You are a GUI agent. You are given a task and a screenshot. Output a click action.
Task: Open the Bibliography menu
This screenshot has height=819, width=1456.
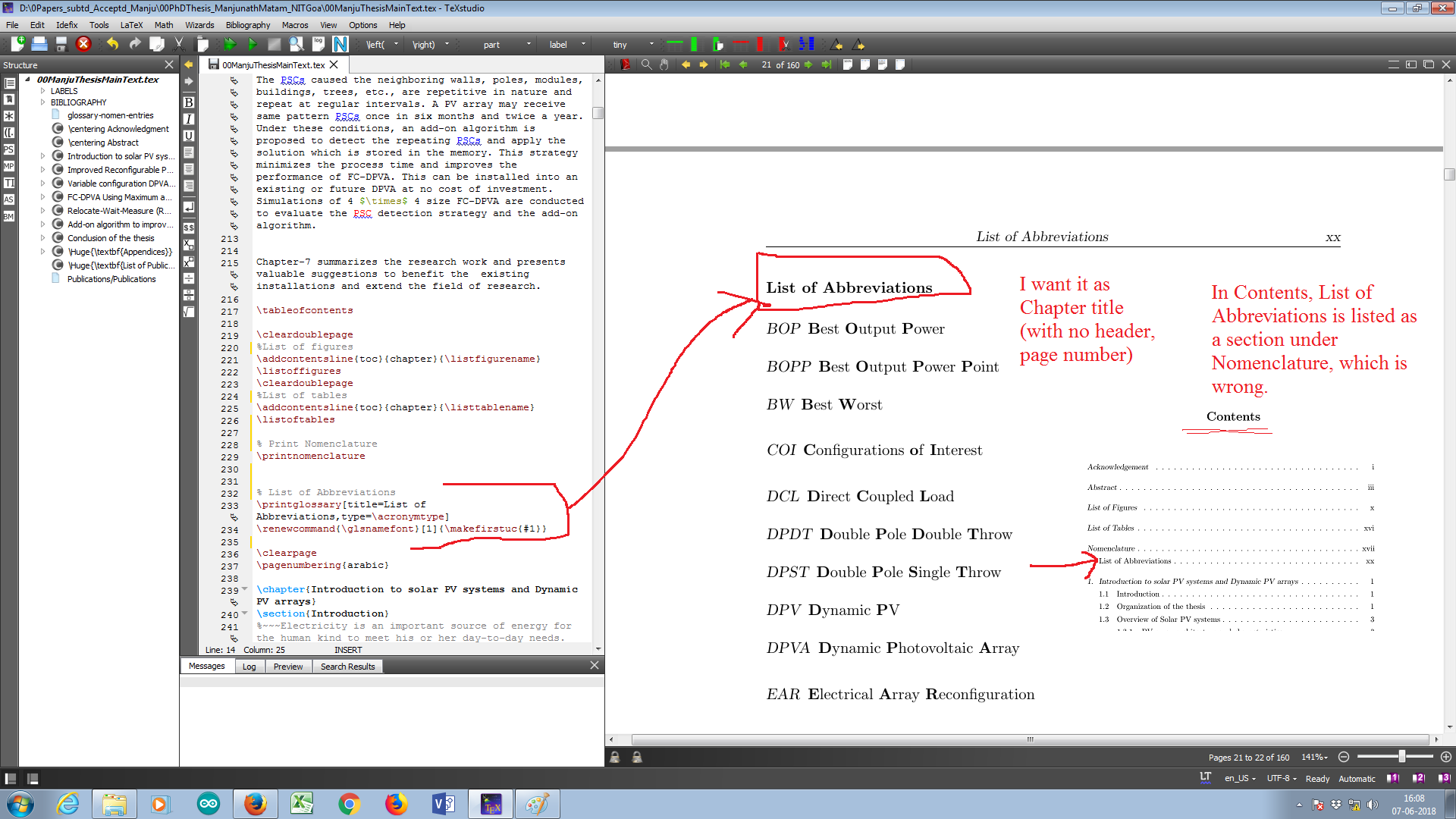[x=248, y=25]
